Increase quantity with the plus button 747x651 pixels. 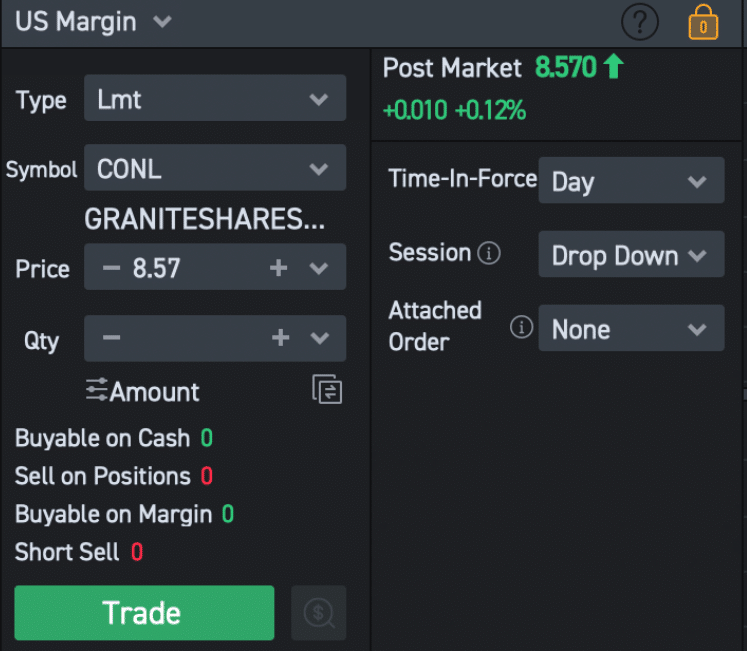point(281,338)
